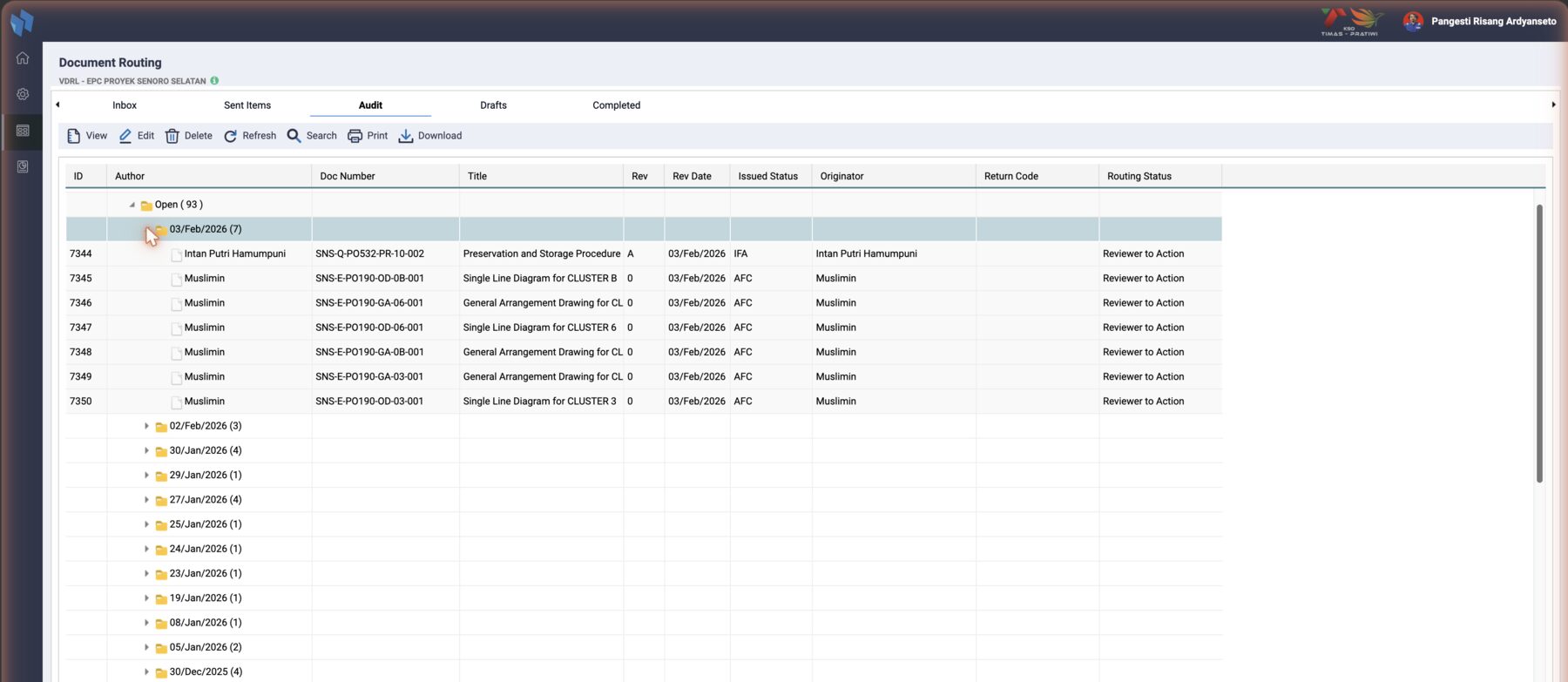Screen dimensions: 1568x682
Task: Click title Single Line Diagram for CLUSTER 3
Action: coord(540,402)
